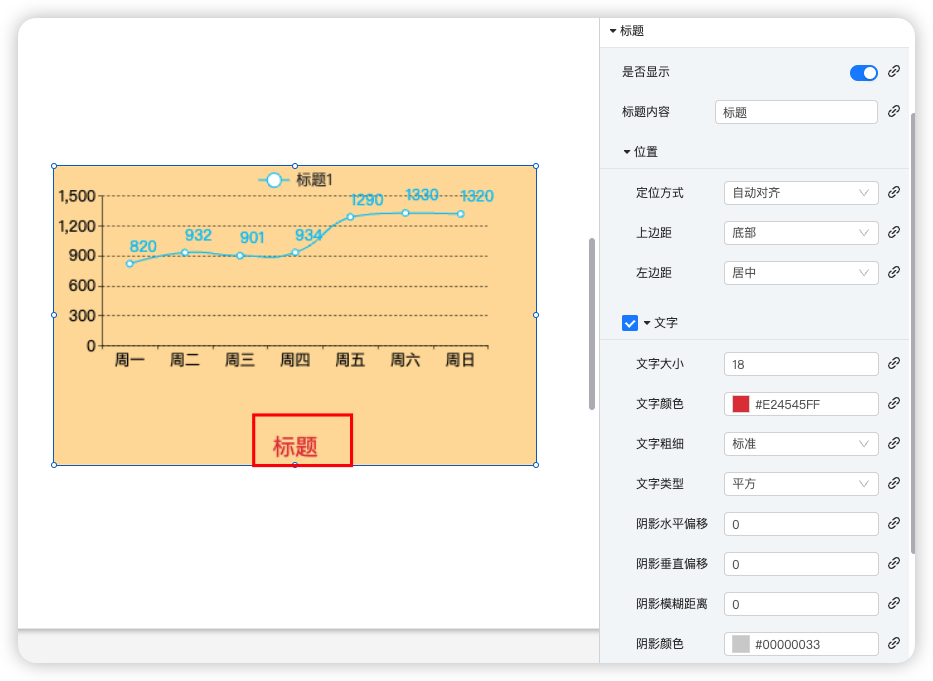This screenshot has width=933, height=681.
Task: Click the right-middle chart selection handle
Action: (x=536, y=315)
